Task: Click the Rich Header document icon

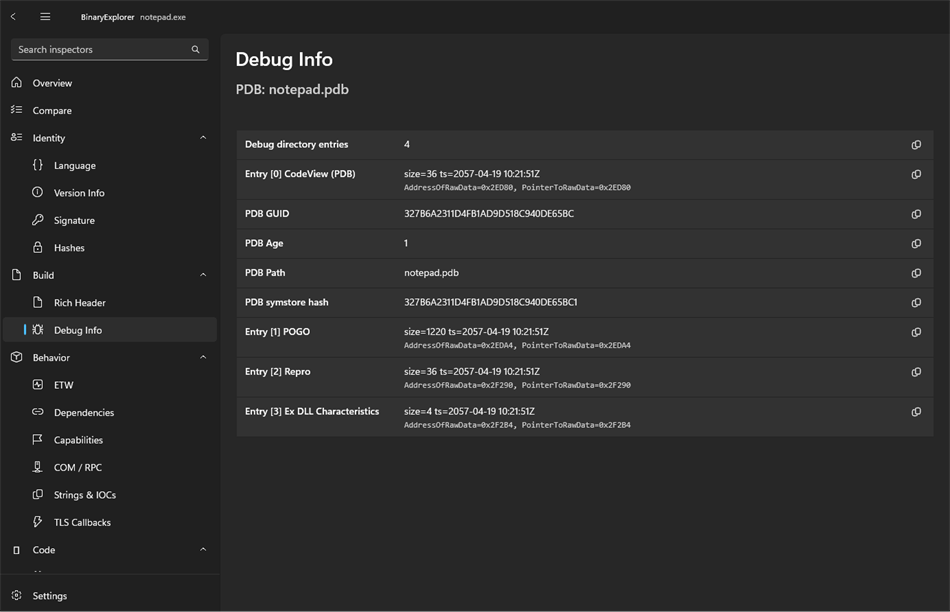Action: tap(38, 302)
